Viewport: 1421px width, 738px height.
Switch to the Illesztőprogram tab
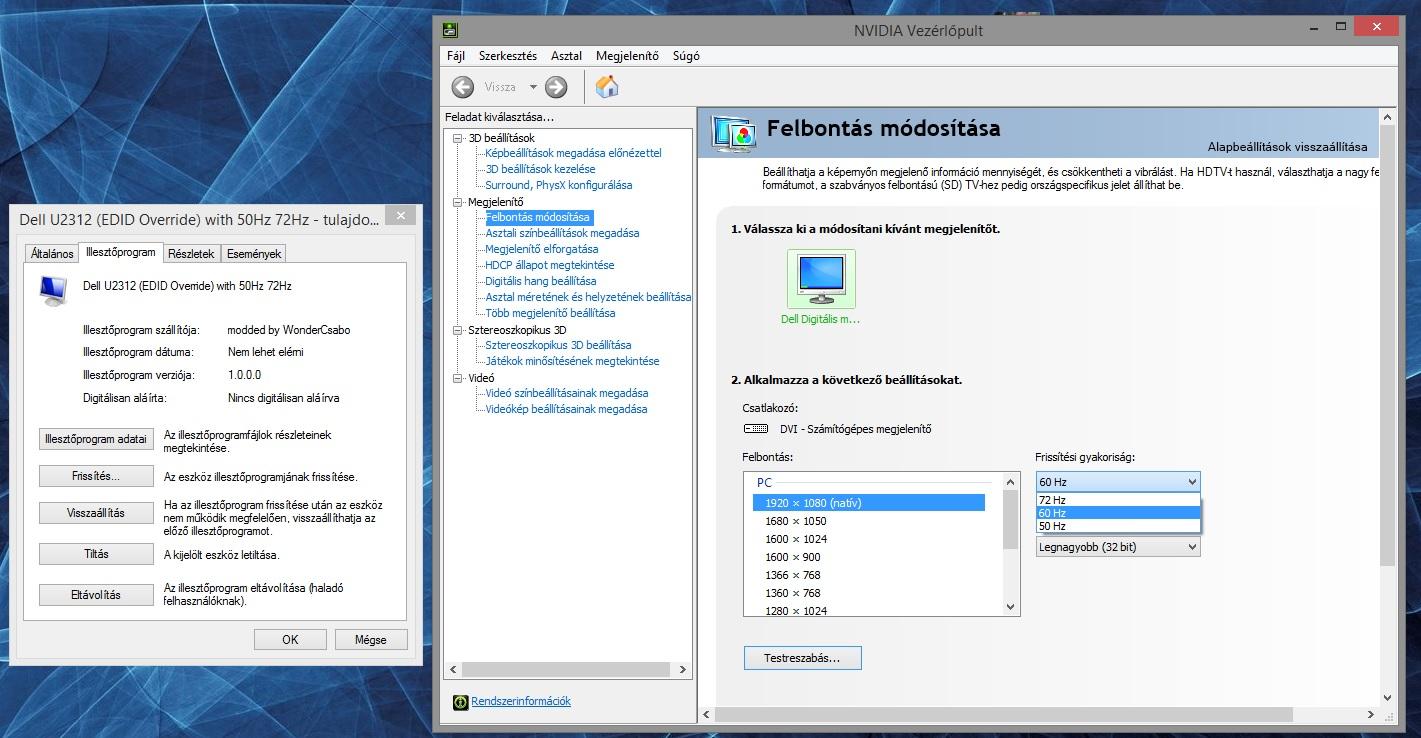pyautogui.click(x=120, y=252)
